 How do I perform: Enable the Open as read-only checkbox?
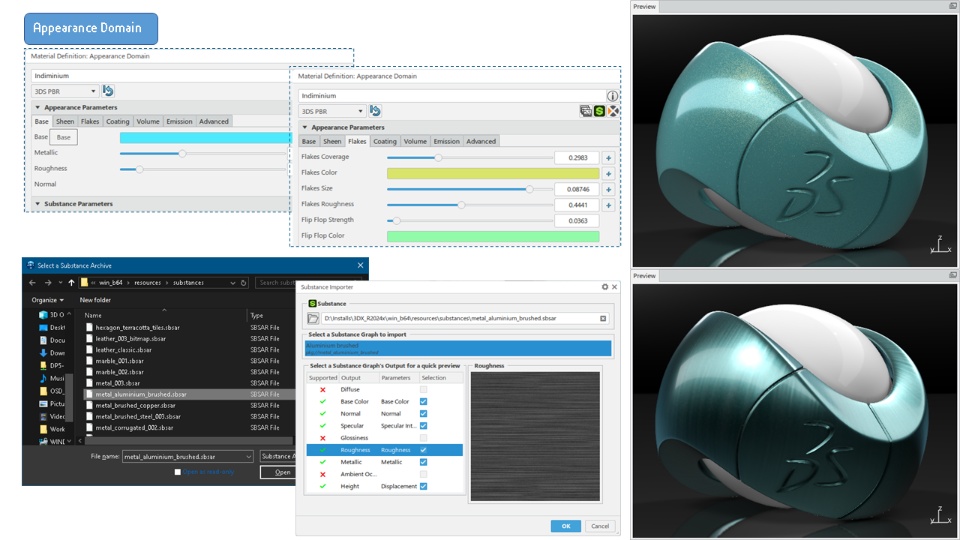[x=178, y=472]
